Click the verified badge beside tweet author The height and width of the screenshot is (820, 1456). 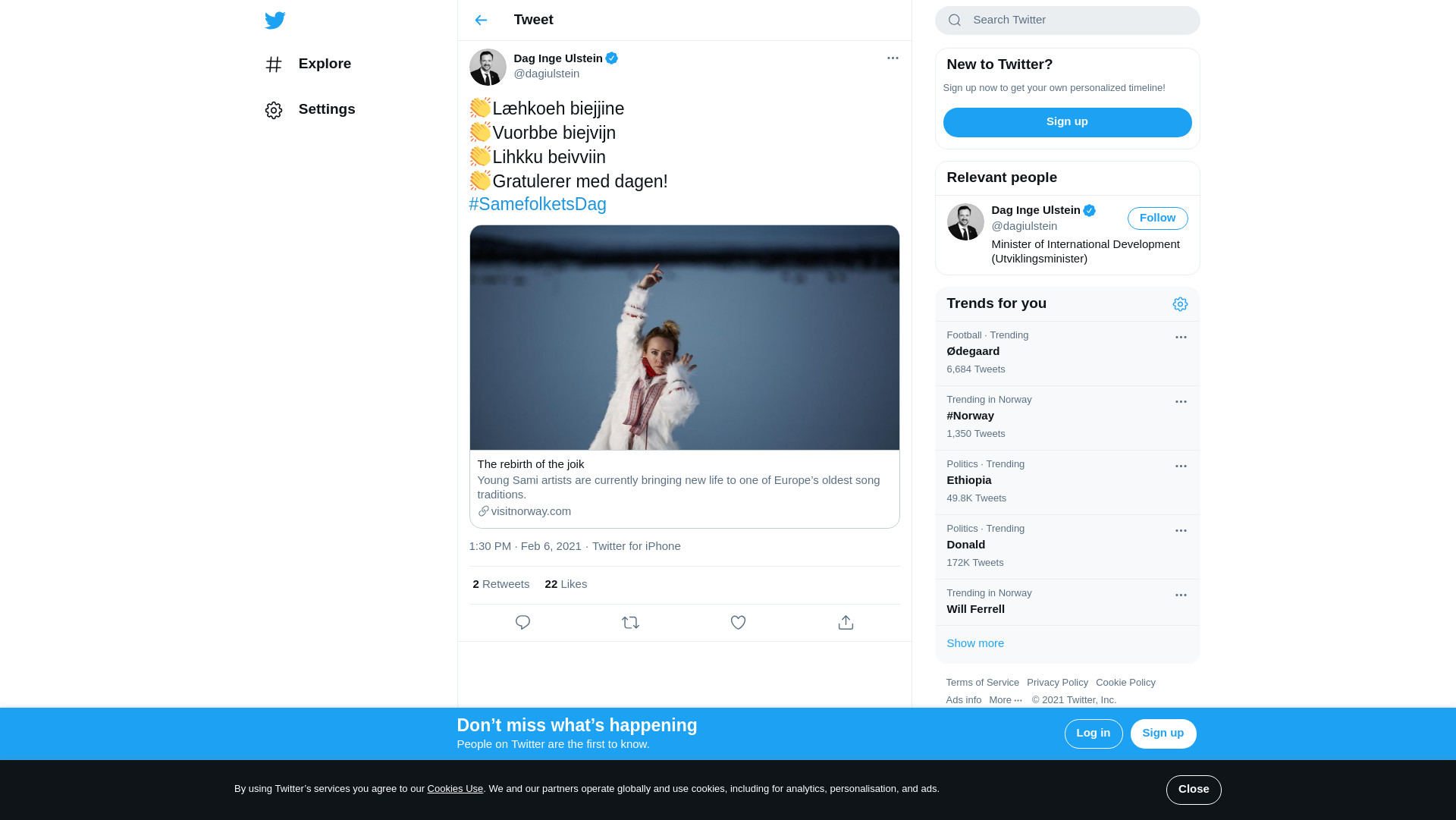[x=612, y=58]
